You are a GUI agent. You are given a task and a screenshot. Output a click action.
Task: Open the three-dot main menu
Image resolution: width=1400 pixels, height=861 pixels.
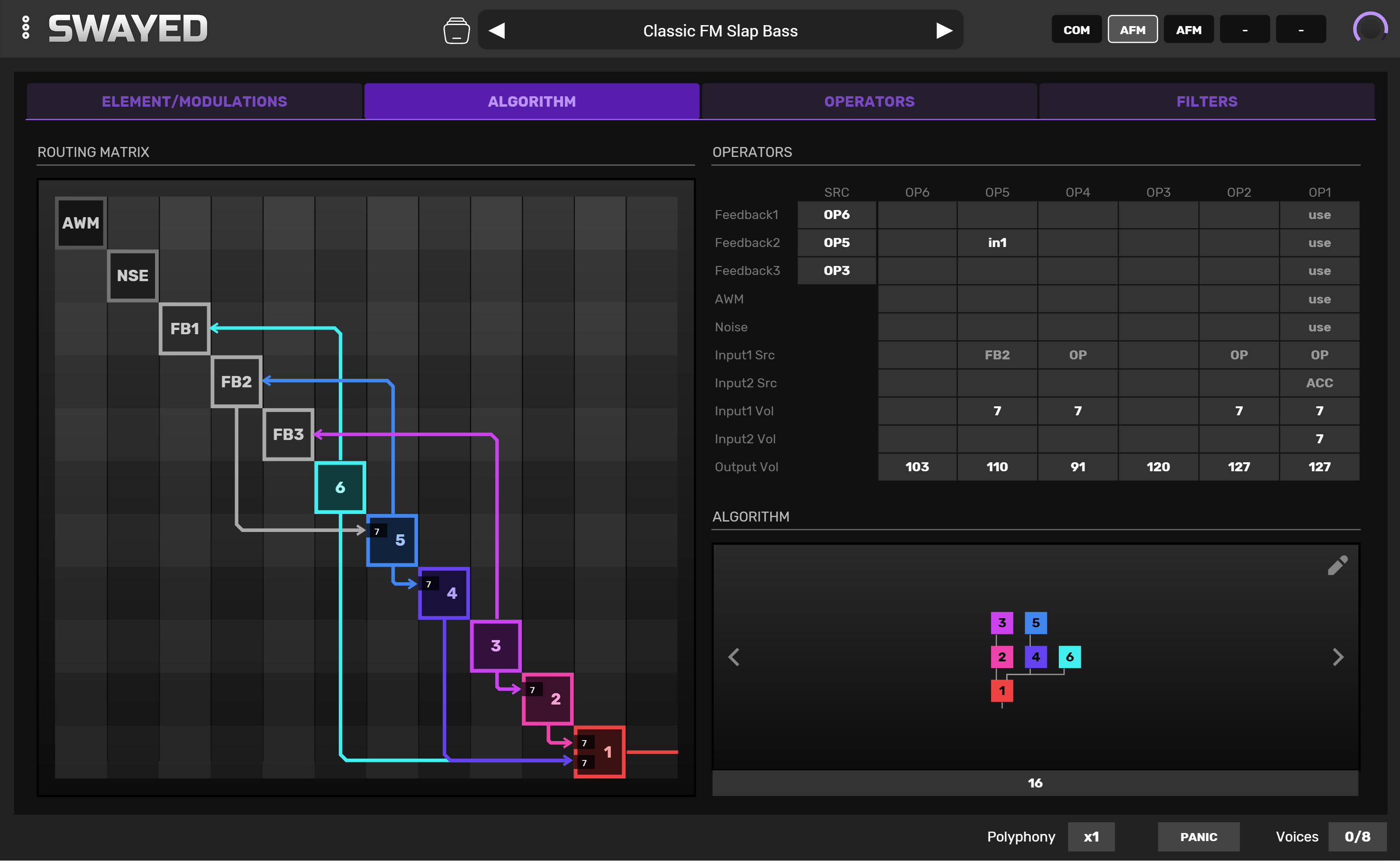[26, 28]
